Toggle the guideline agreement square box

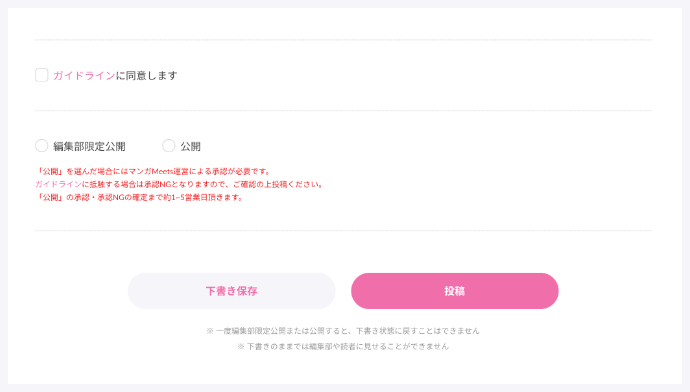pyautogui.click(x=41, y=75)
